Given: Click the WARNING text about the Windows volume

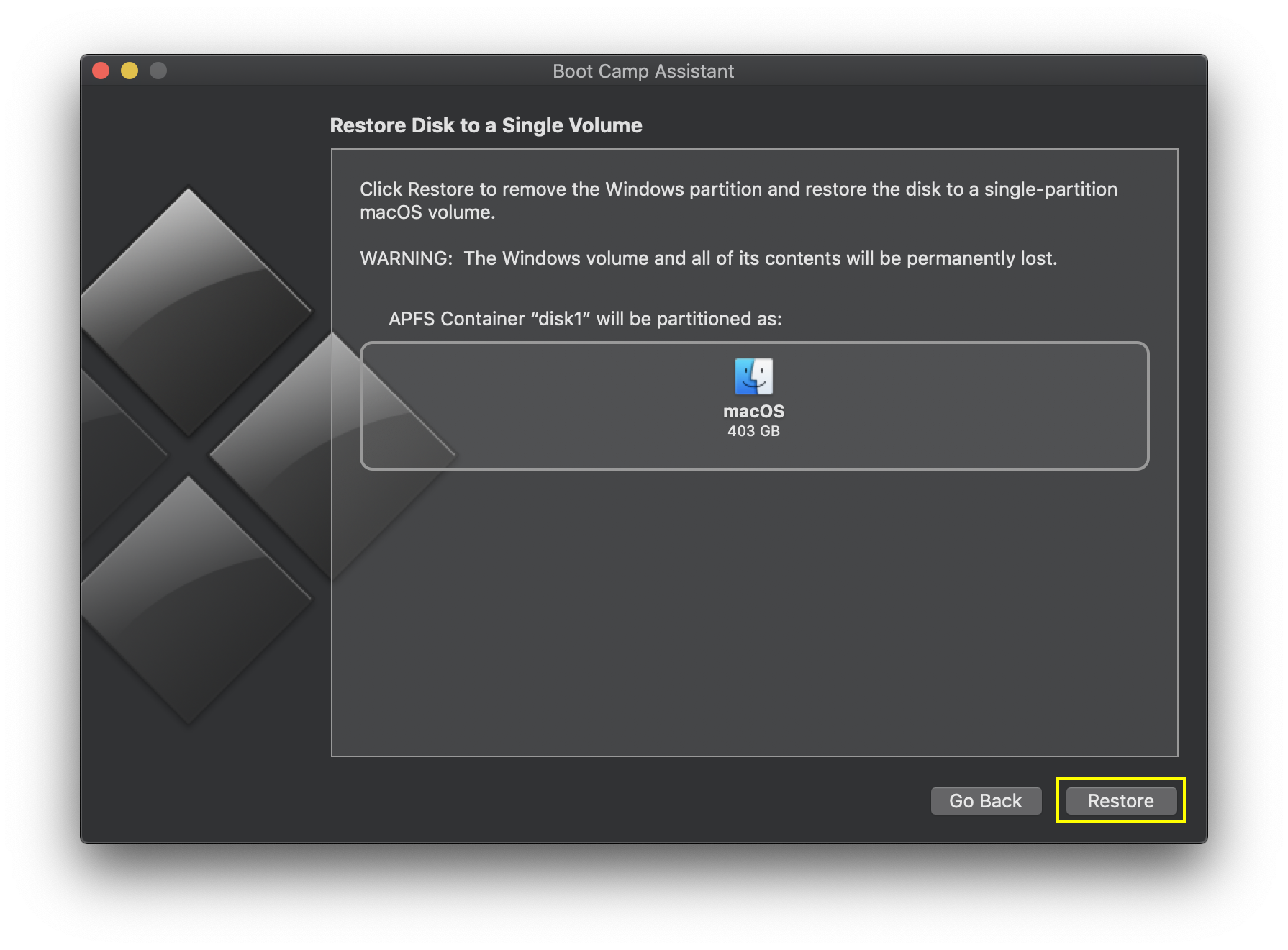Looking at the screenshot, I should click(x=707, y=258).
